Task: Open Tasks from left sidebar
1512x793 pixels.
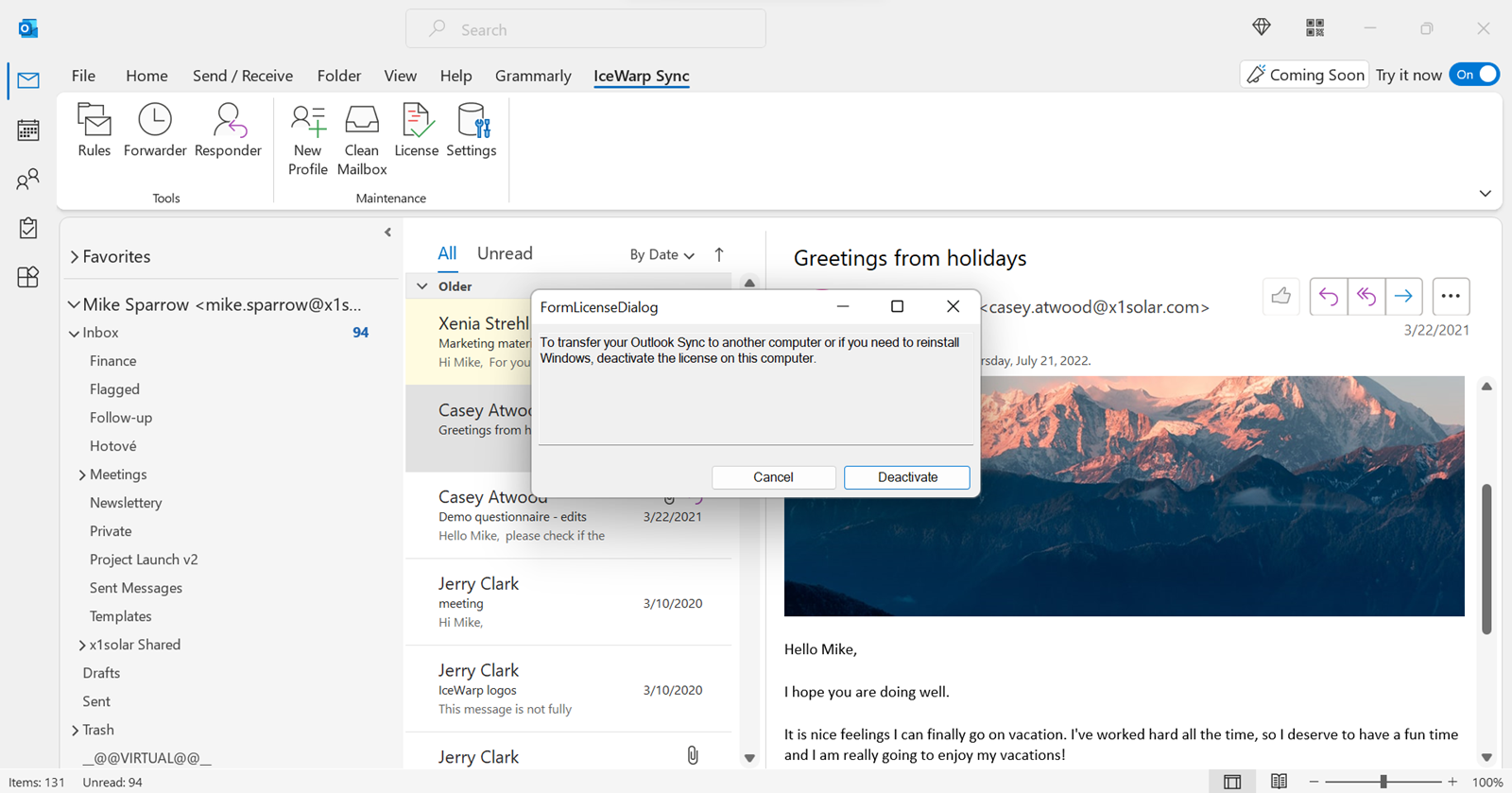Action: click(28, 228)
